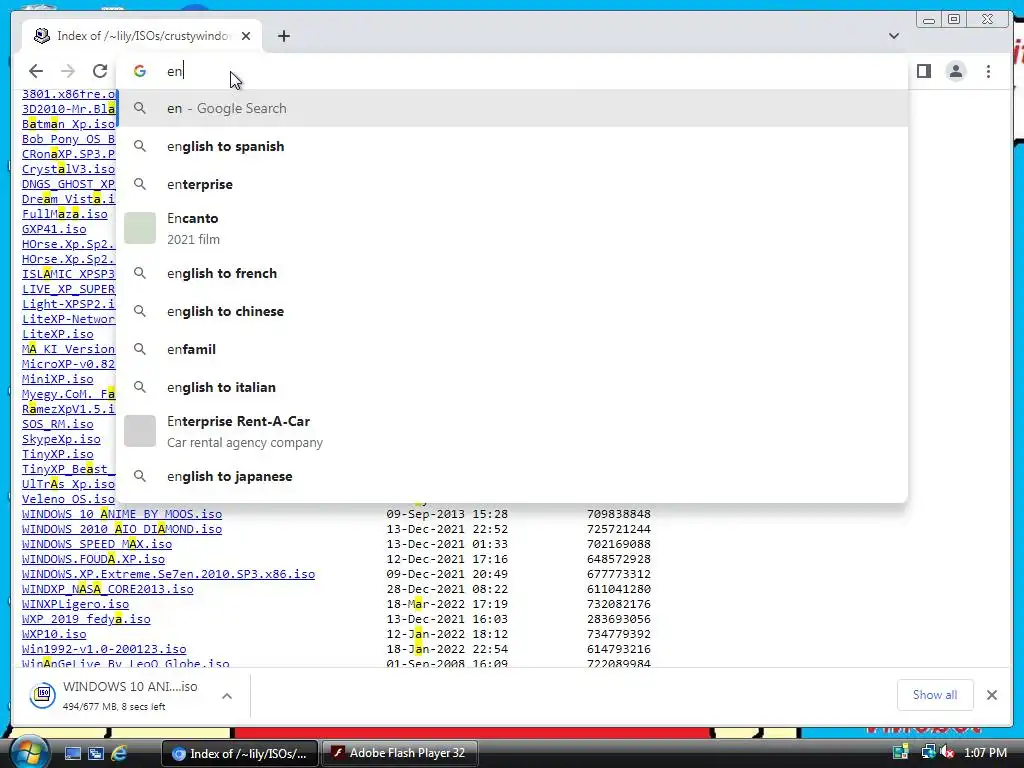Open the Chrome profile avatar icon
This screenshot has height=768, width=1024.
[955, 71]
